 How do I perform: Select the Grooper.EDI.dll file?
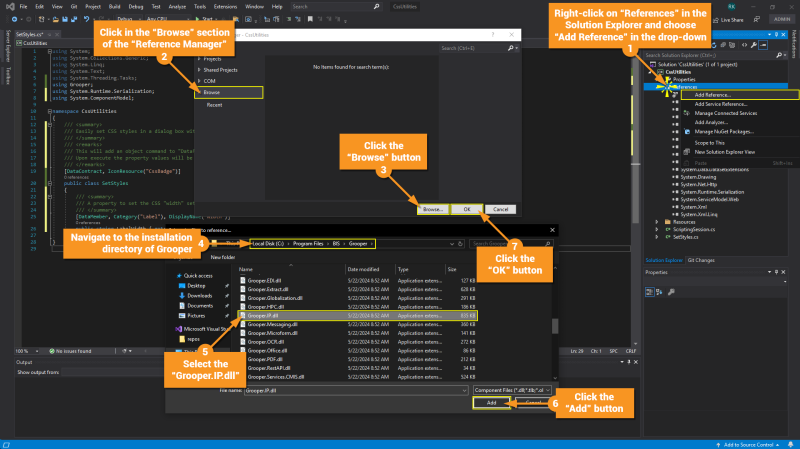[264, 281]
